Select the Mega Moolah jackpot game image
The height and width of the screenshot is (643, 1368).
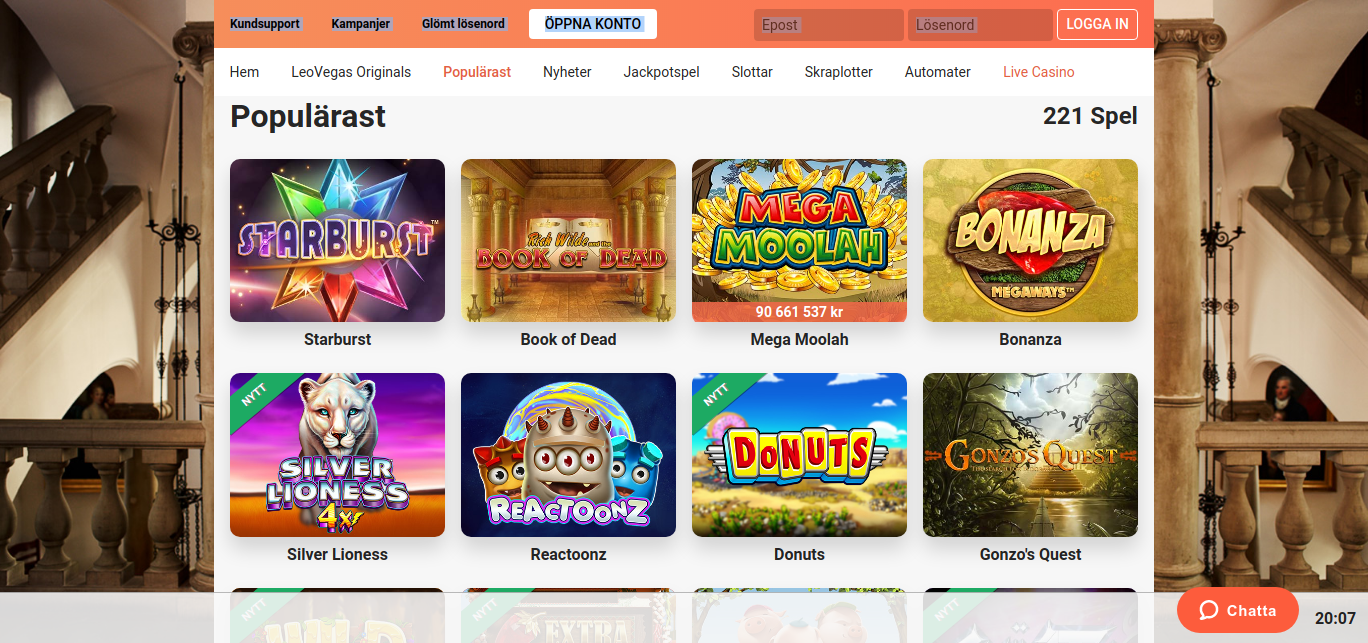pos(799,240)
